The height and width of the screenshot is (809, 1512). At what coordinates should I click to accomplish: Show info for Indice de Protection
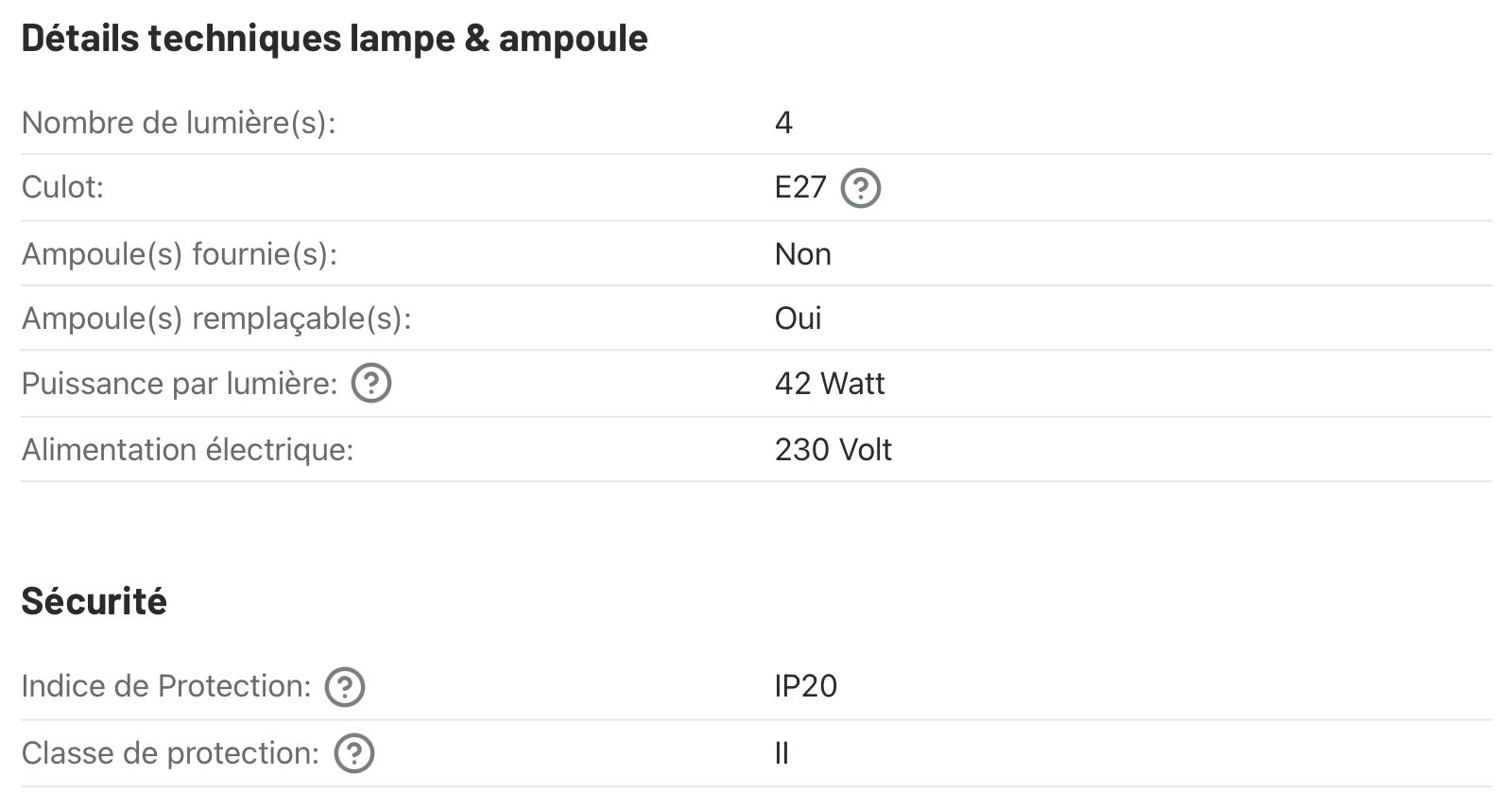click(345, 687)
